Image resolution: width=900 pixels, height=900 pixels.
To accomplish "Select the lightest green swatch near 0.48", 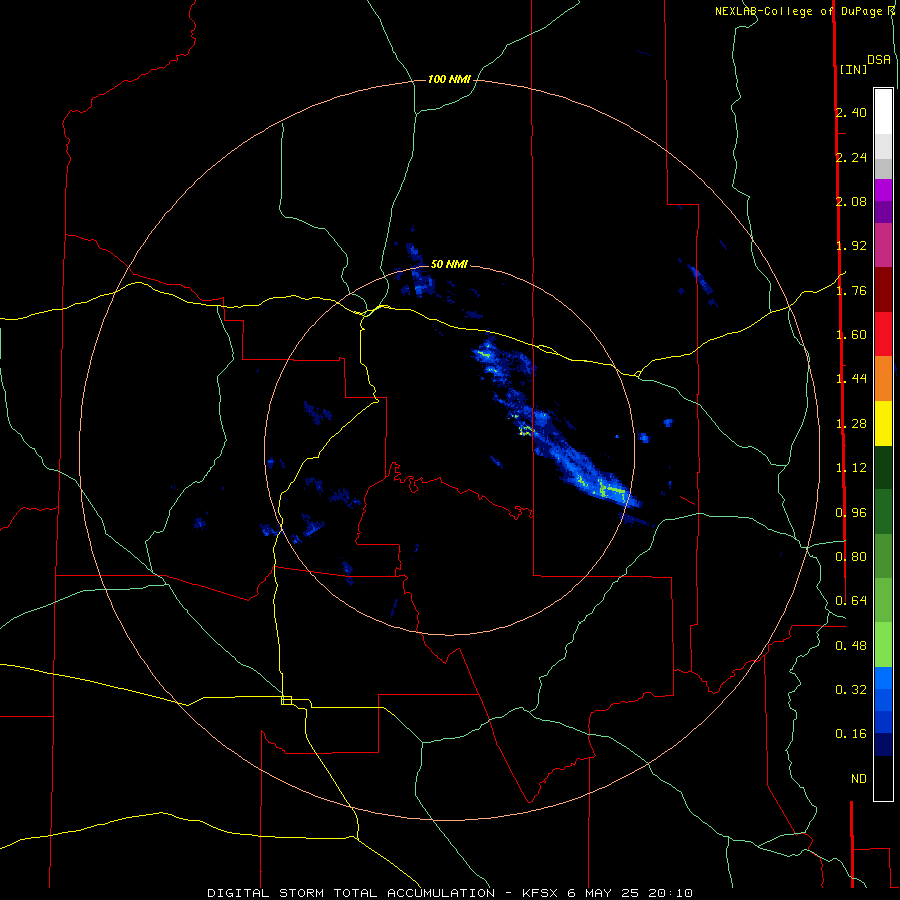I will click(883, 645).
